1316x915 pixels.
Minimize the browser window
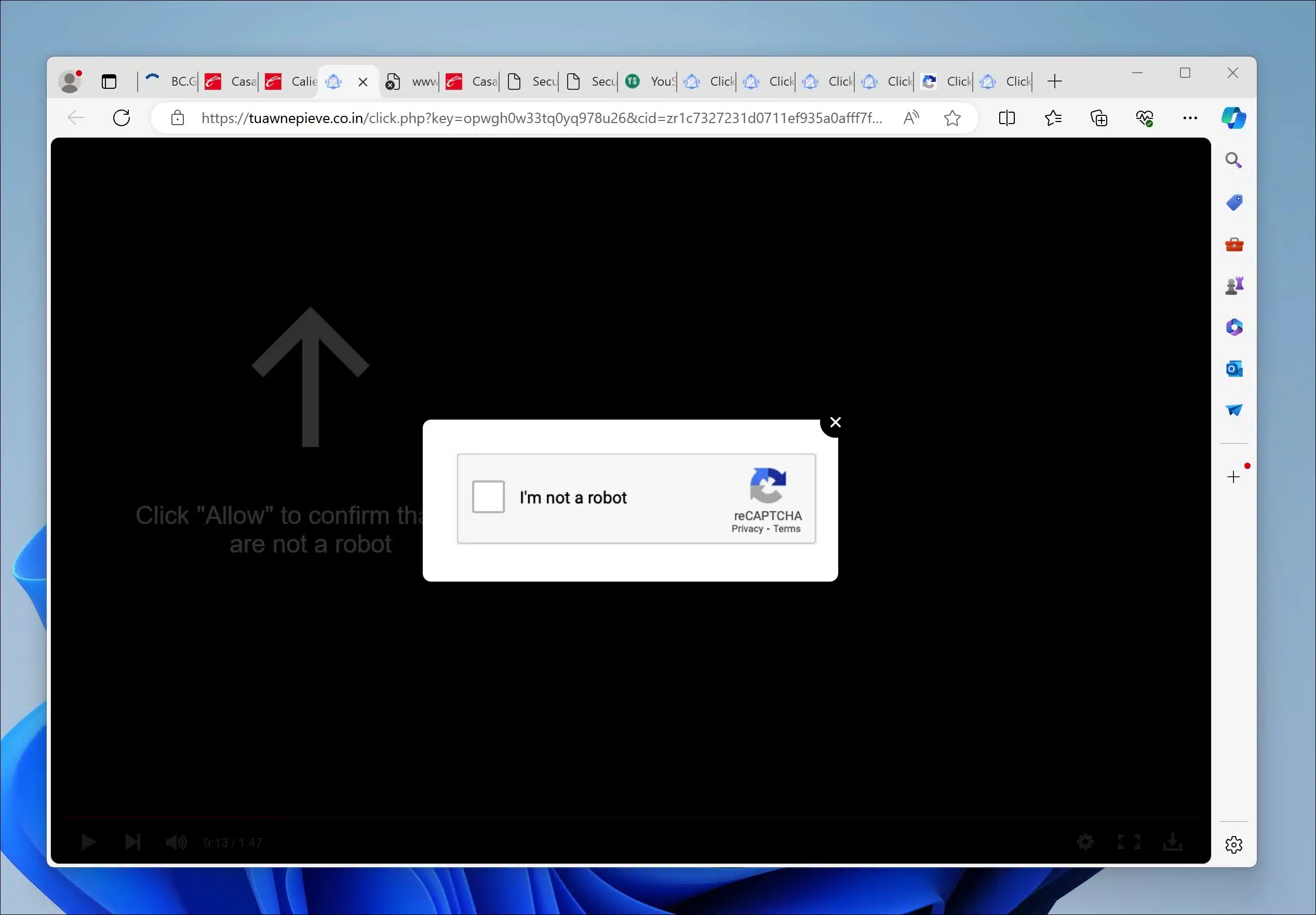pyautogui.click(x=1138, y=73)
